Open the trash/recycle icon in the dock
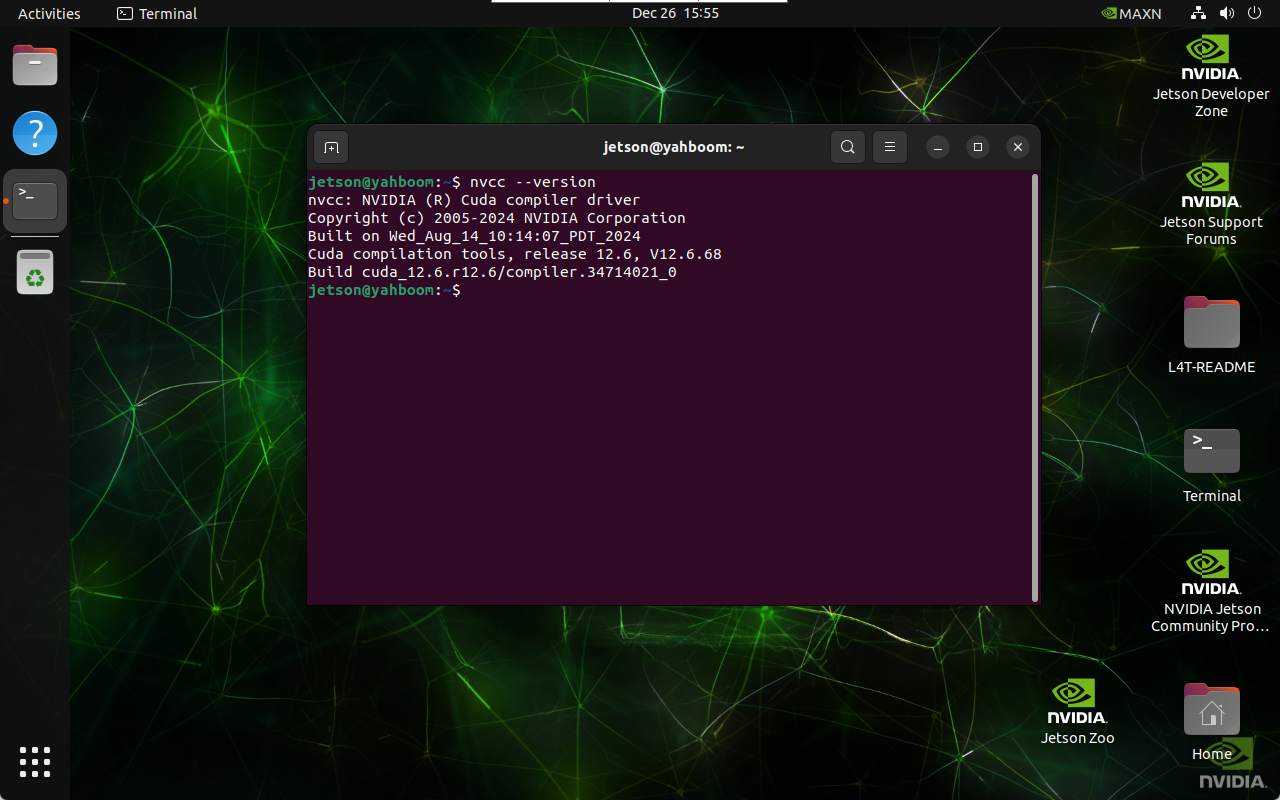Image resolution: width=1280 pixels, height=800 pixels. pyautogui.click(x=35, y=271)
